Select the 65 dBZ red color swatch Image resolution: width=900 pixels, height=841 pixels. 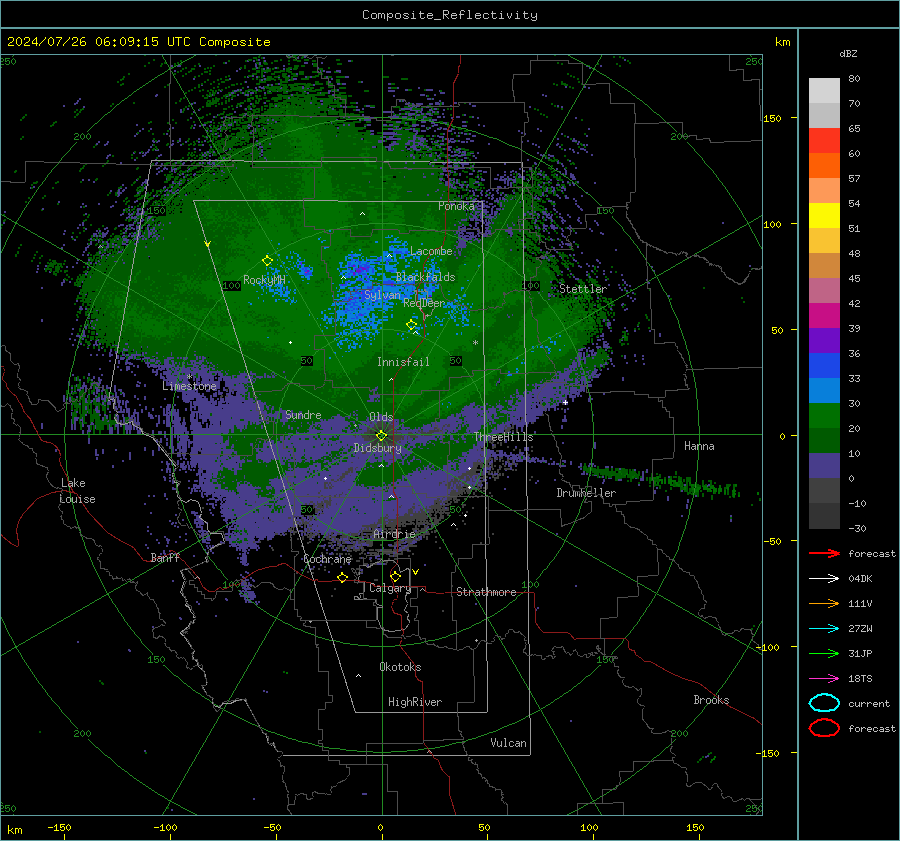pyautogui.click(x=824, y=141)
